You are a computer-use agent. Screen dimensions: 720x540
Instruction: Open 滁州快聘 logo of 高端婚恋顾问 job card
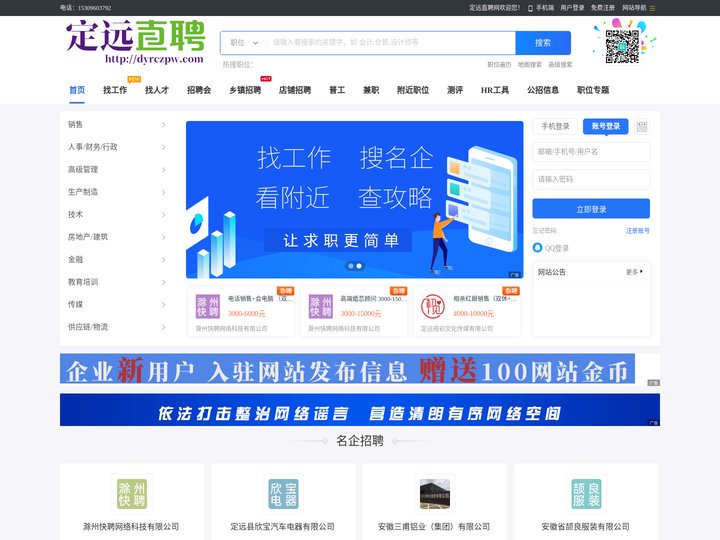321,306
